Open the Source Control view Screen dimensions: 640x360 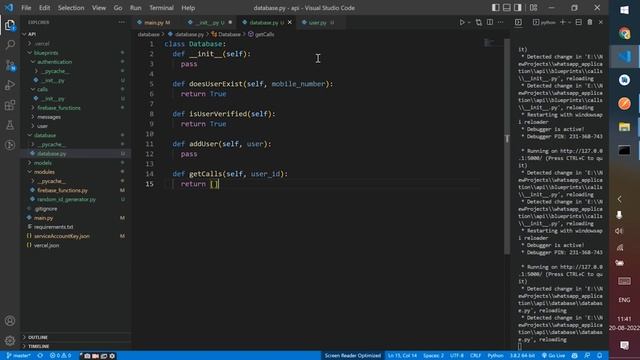point(10,64)
